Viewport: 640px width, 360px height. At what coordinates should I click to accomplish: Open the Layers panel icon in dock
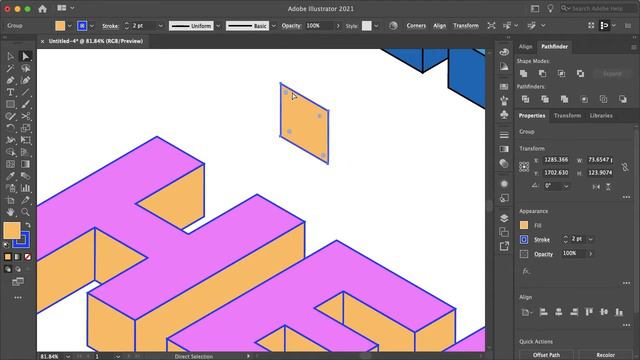pyautogui.click(x=504, y=218)
